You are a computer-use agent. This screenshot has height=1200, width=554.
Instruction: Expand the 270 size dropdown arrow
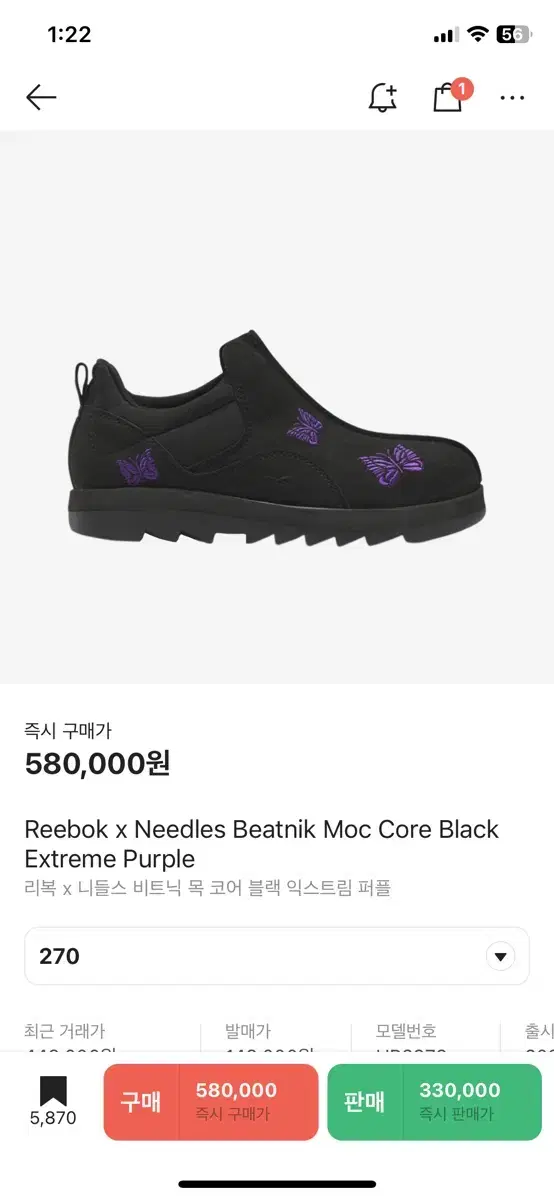(x=500, y=956)
